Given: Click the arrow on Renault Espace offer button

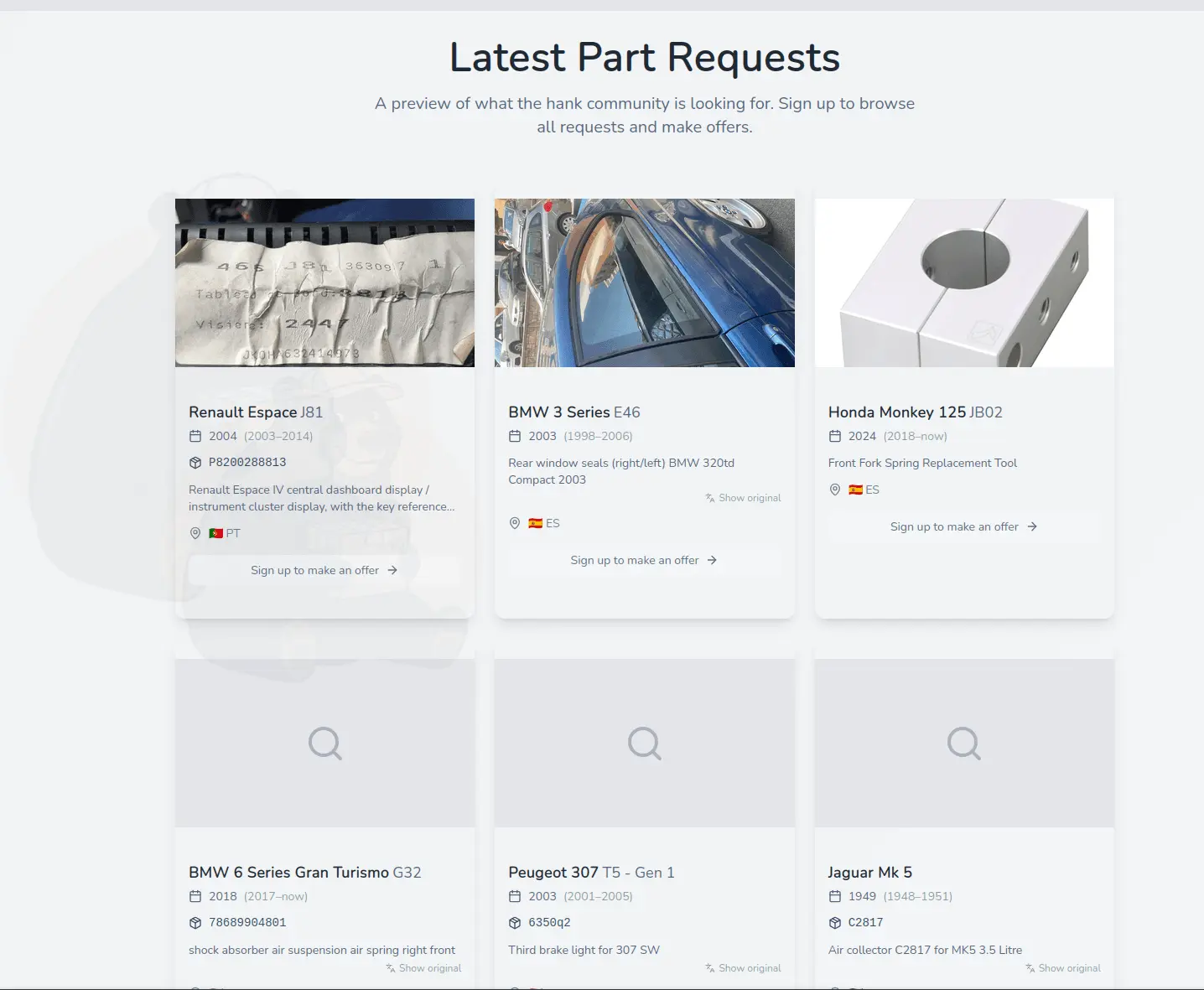Looking at the screenshot, I should 392,570.
